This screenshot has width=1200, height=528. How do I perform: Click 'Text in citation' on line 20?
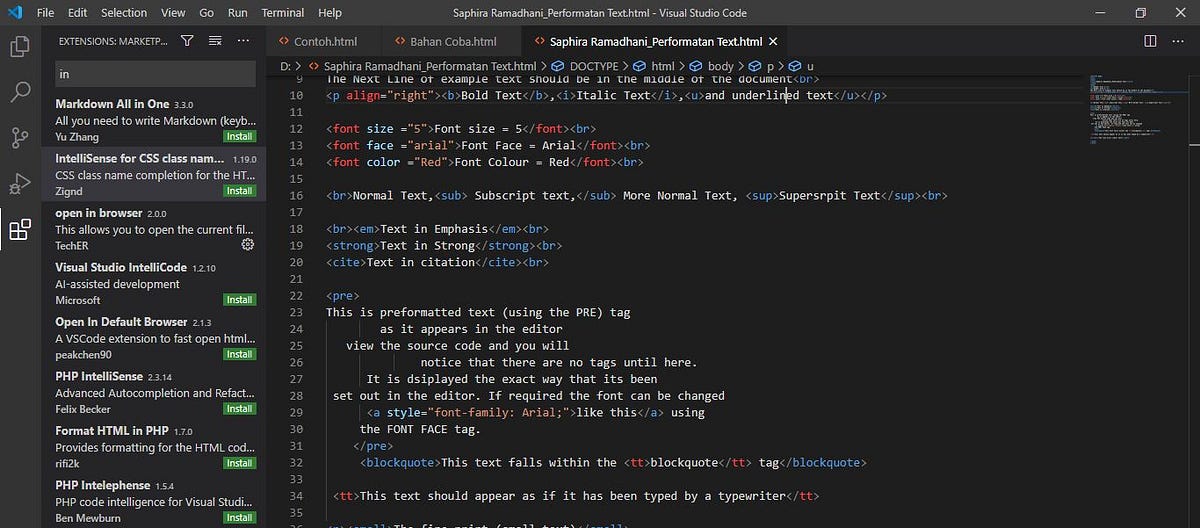421,262
